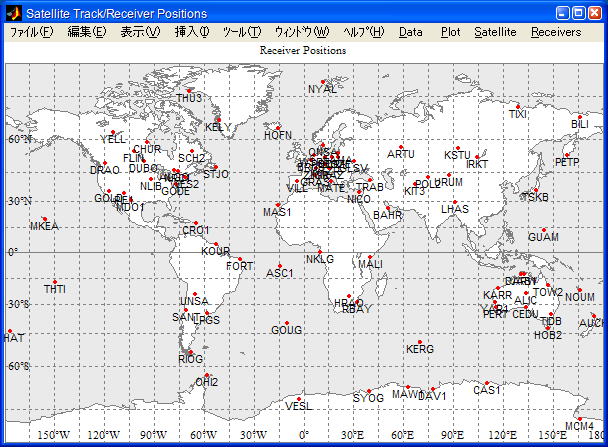Open the Receivers menu
Viewport: 608px width, 447px height.
[x=555, y=32]
